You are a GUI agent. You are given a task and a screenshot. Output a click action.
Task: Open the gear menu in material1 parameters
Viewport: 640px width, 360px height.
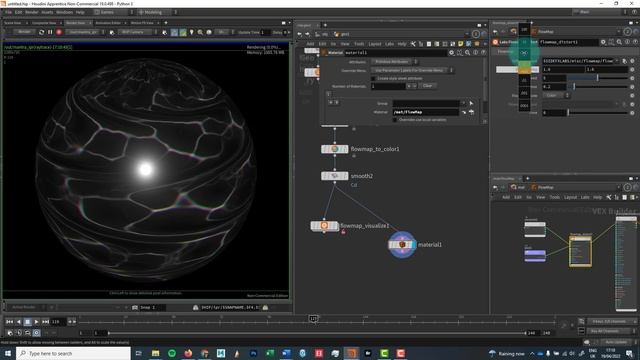tap(451, 53)
